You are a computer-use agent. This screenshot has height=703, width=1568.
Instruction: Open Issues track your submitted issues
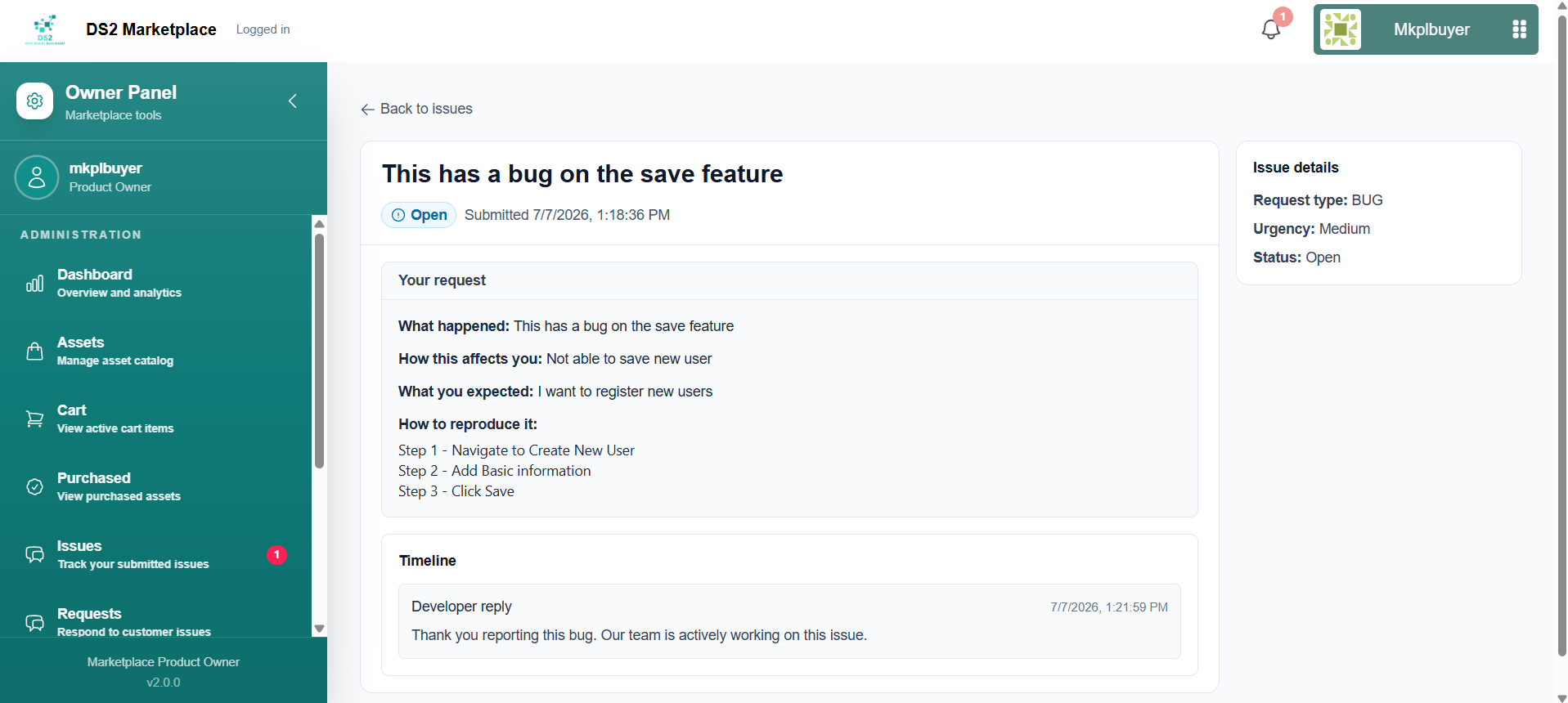click(155, 554)
